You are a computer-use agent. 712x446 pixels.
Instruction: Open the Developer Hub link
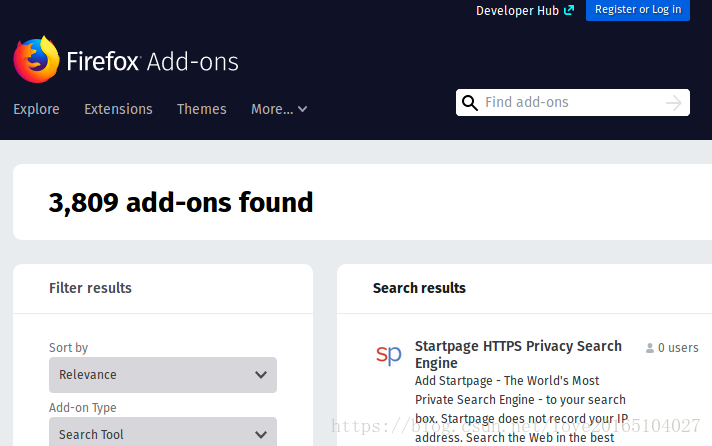click(x=525, y=10)
